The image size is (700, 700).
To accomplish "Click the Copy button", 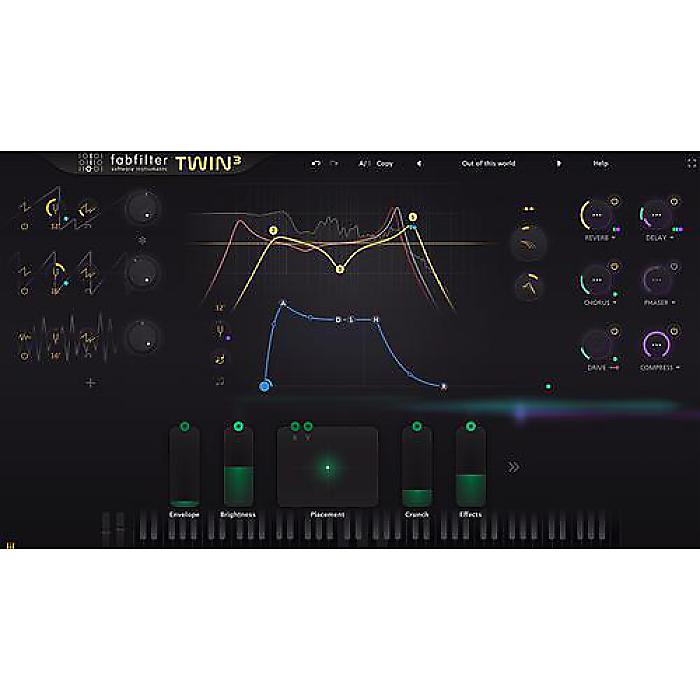I will click(x=384, y=164).
